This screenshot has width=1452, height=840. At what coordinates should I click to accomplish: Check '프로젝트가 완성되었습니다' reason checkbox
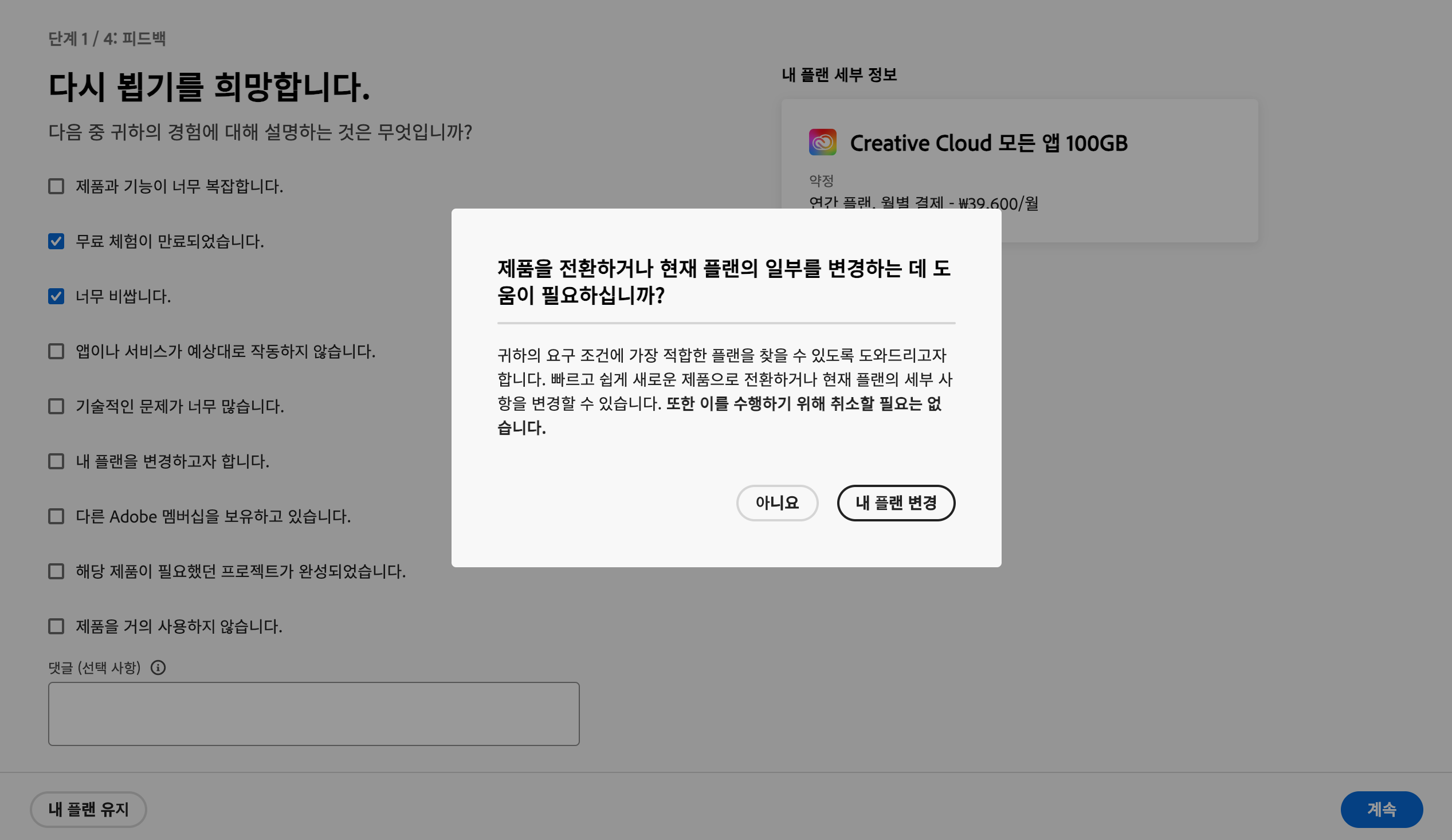point(56,571)
